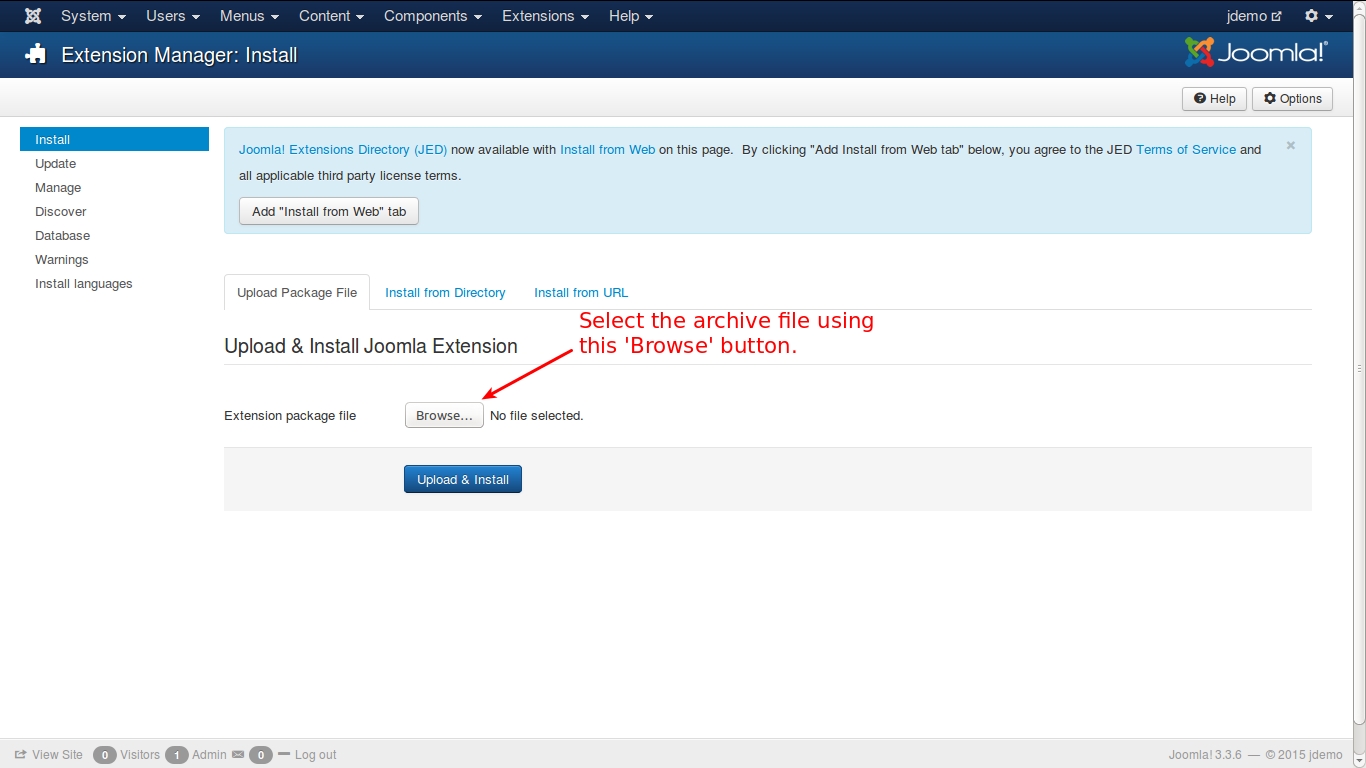The image size is (1366, 768).
Task: Click the Admin count badge
Action: point(177,755)
